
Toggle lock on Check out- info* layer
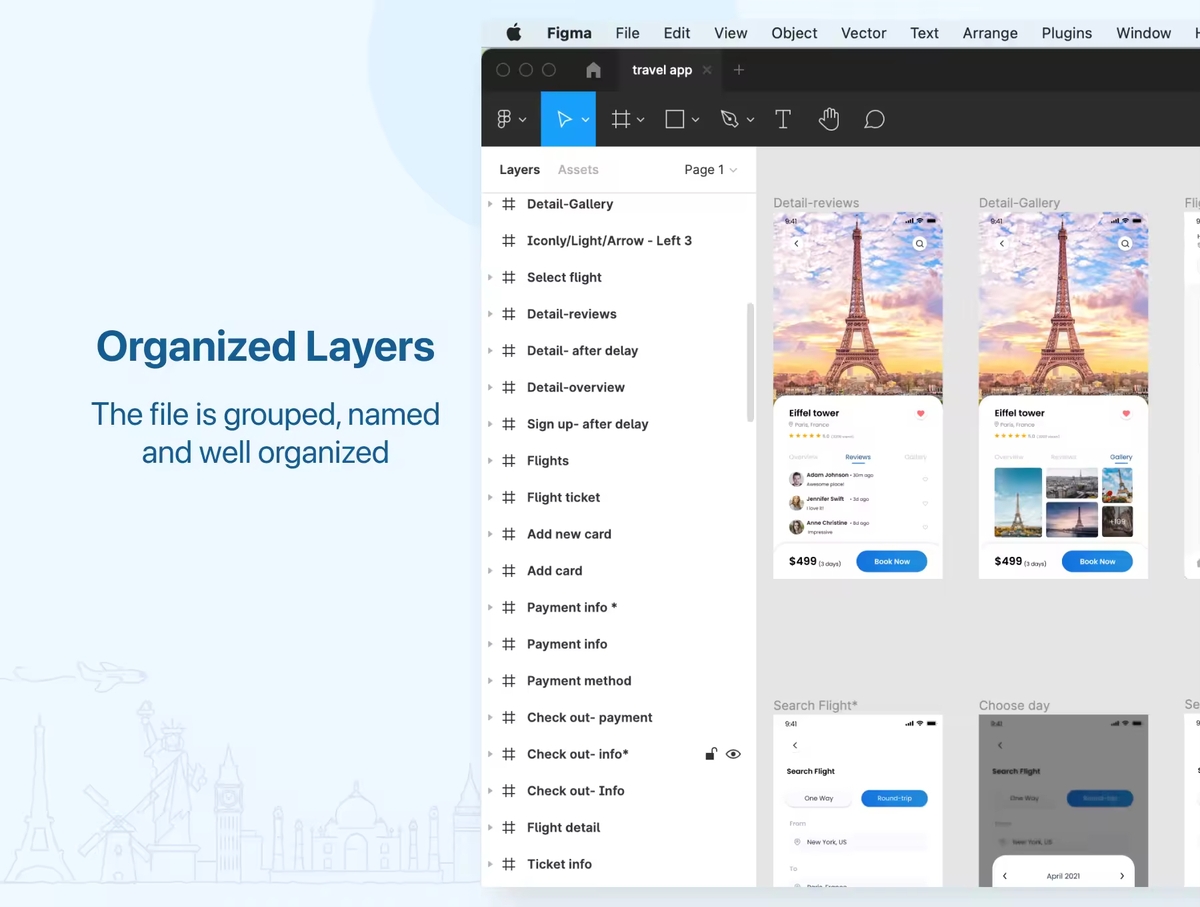tap(710, 754)
